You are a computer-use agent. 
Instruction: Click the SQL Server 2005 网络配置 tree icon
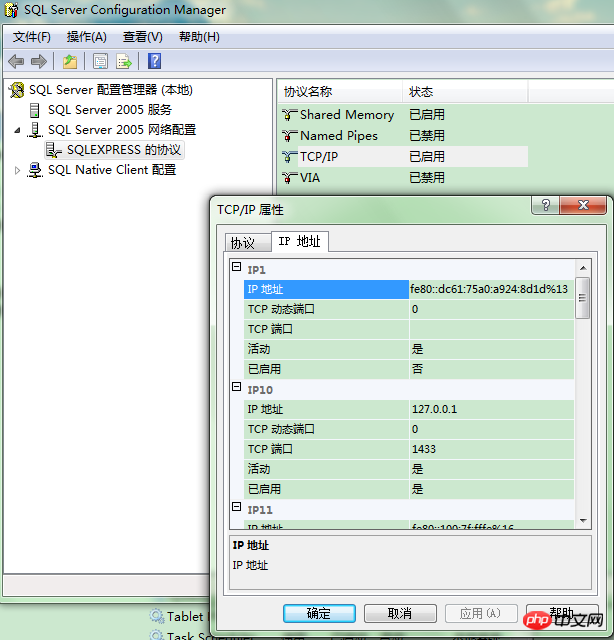35,130
